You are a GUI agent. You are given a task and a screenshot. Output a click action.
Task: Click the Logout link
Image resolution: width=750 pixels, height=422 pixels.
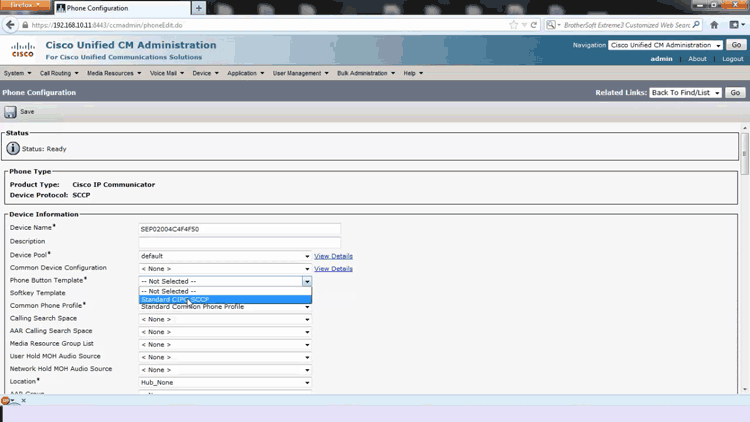(733, 59)
